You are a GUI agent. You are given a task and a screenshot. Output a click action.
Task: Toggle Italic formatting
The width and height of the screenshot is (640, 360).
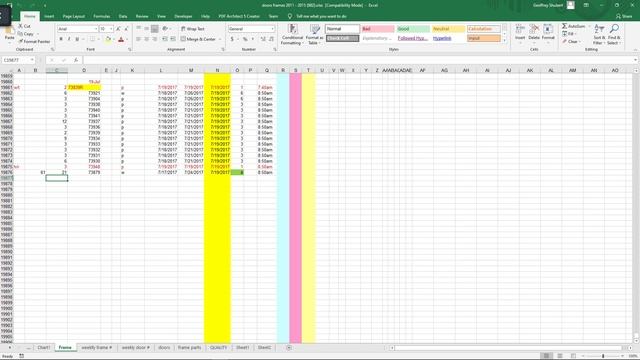pyautogui.click(x=69, y=39)
